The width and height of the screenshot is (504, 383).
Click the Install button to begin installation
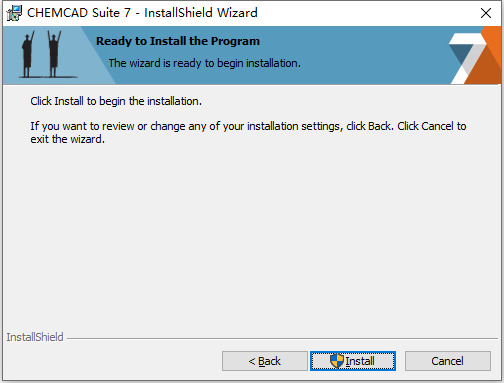click(353, 361)
